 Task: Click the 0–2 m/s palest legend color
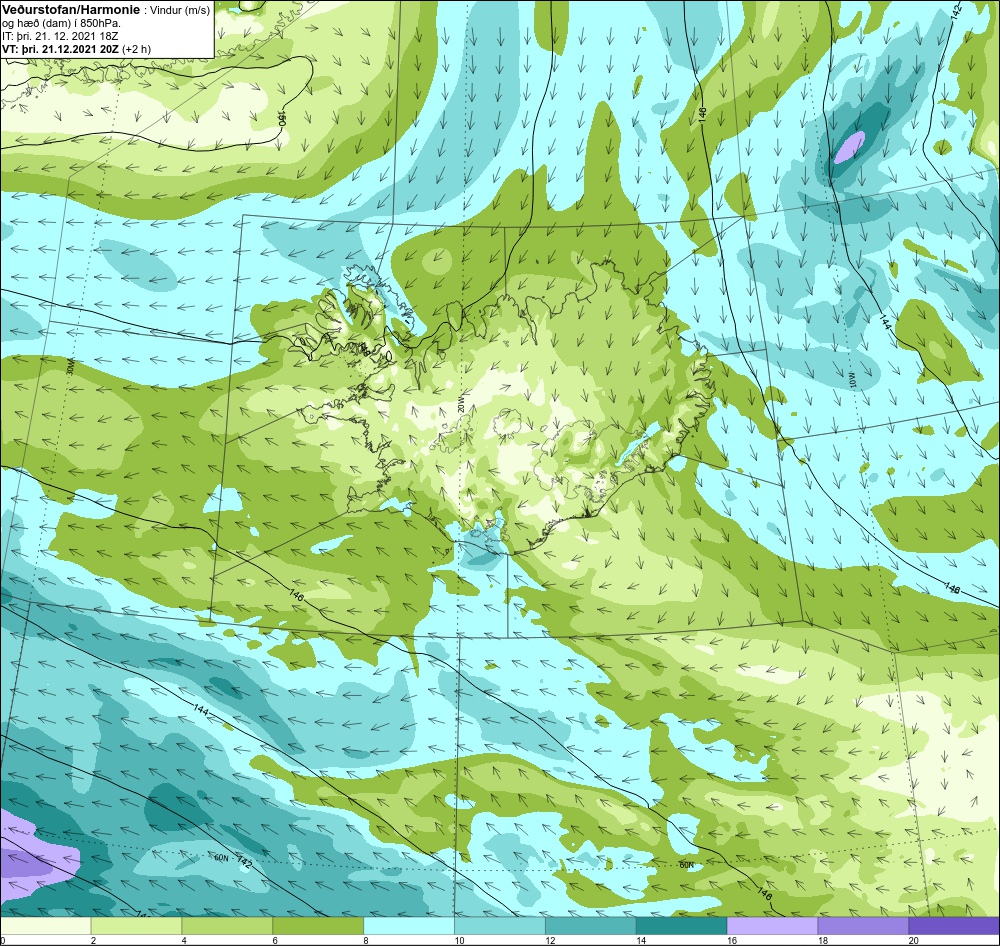(45, 926)
